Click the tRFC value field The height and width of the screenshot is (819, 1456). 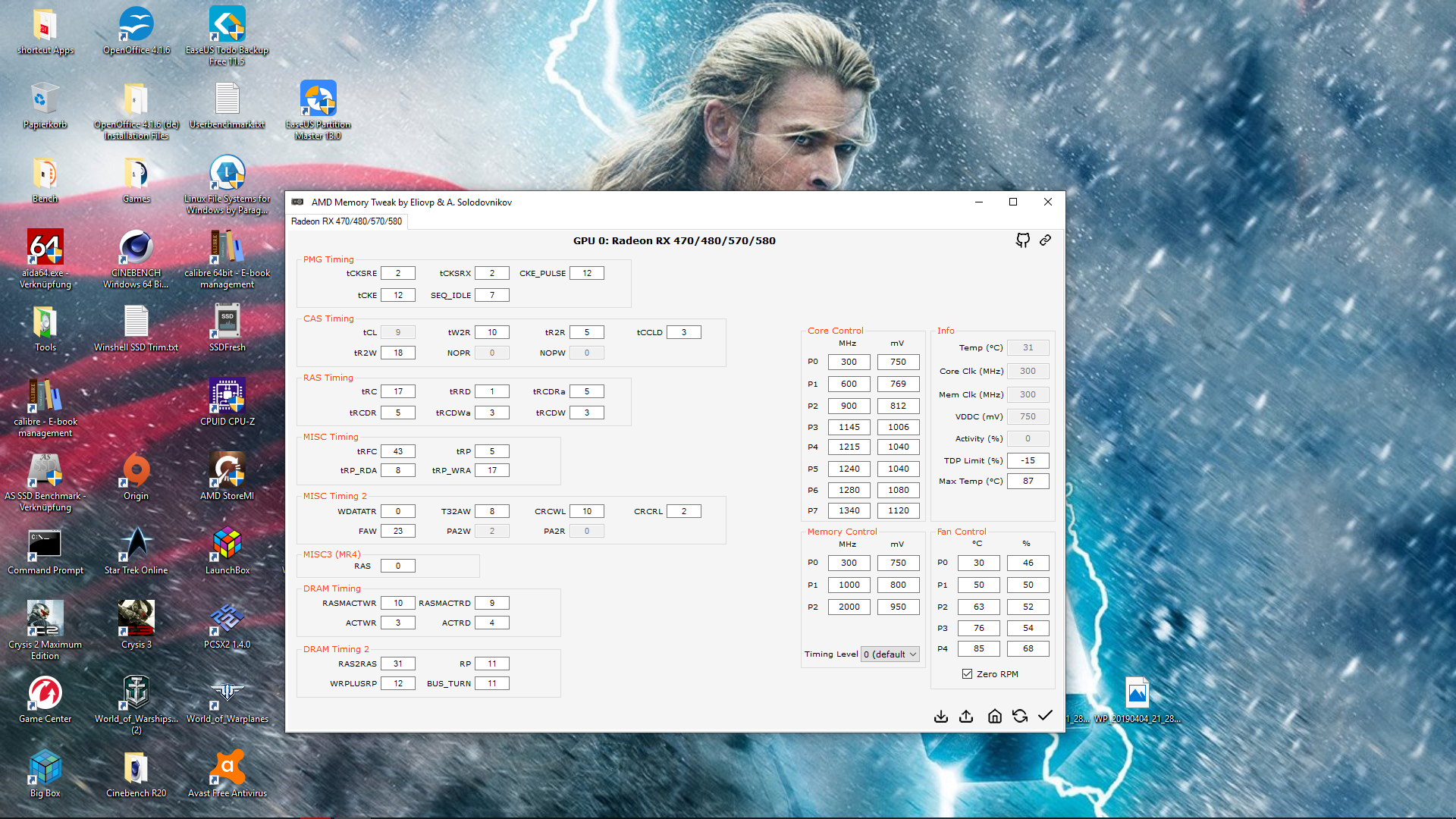397,451
